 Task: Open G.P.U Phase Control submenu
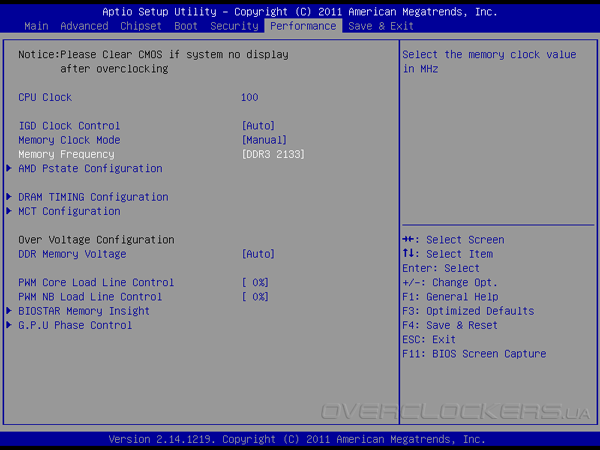(75, 325)
